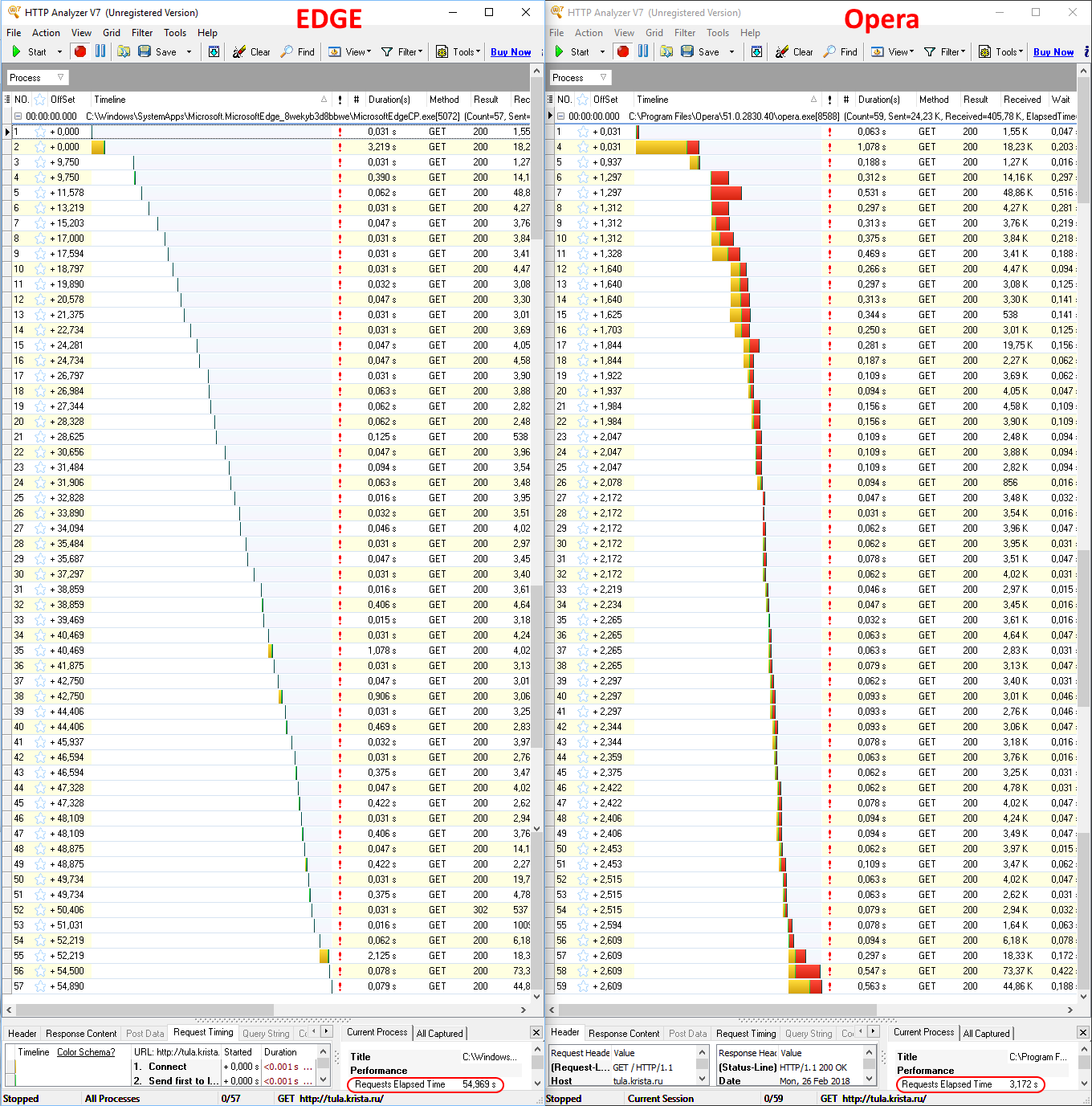Open Start dropdown arrow in EDGE window
1092x1106 pixels.
point(59,52)
